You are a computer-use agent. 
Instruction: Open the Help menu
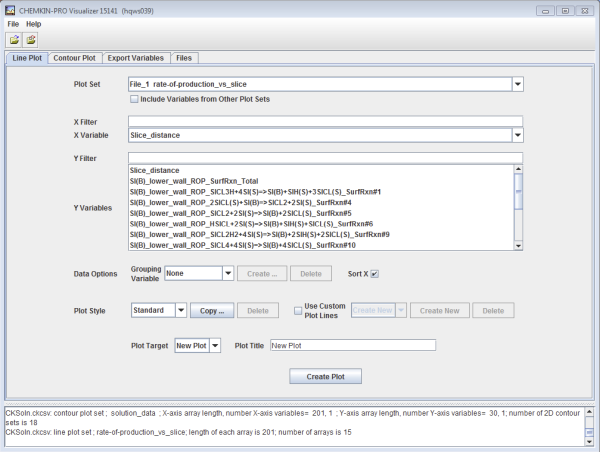pyautogui.click(x=34, y=23)
